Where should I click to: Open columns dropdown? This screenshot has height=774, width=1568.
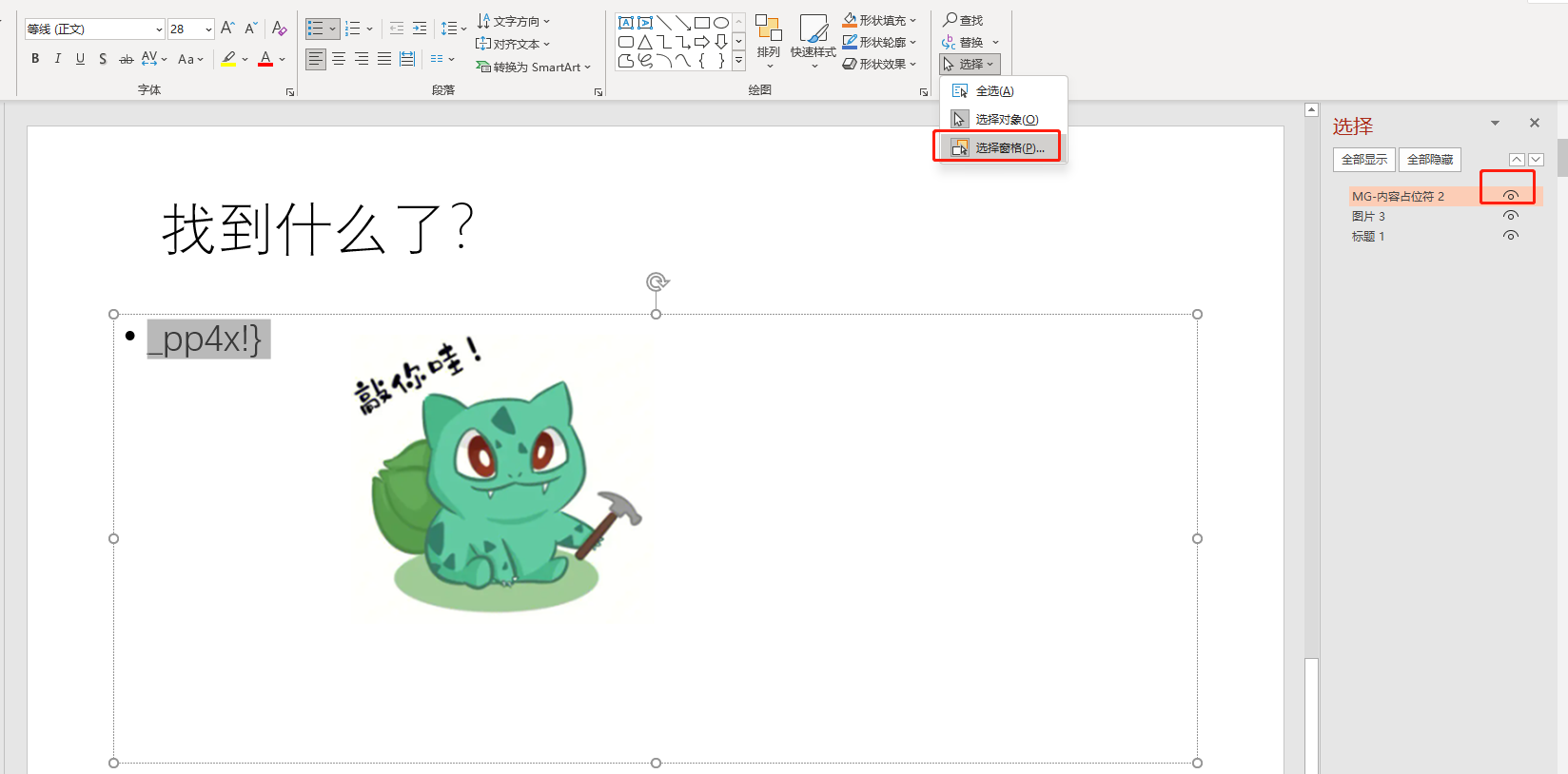[x=442, y=59]
